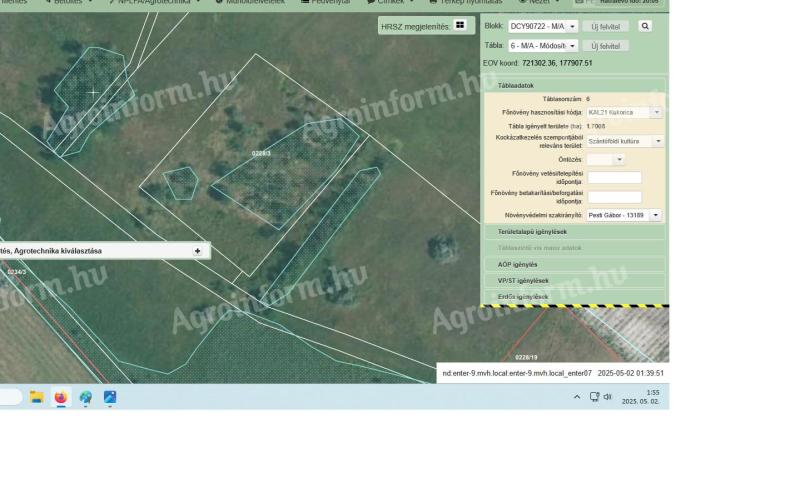
Task: Show hidden system tray icons chevron
Action: [x=577, y=397]
